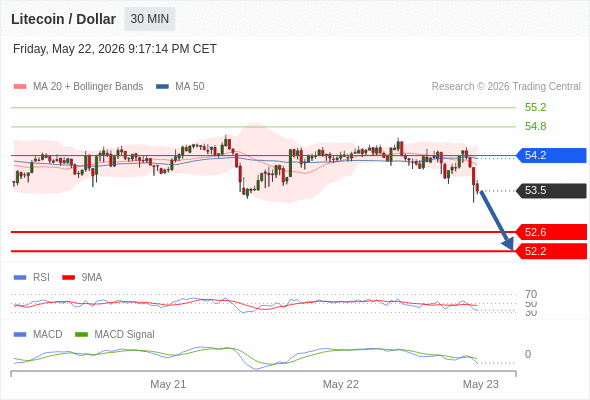Click the MA 50 legend swatch
Image resolution: width=590 pixels, height=400 pixels.
[162, 87]
